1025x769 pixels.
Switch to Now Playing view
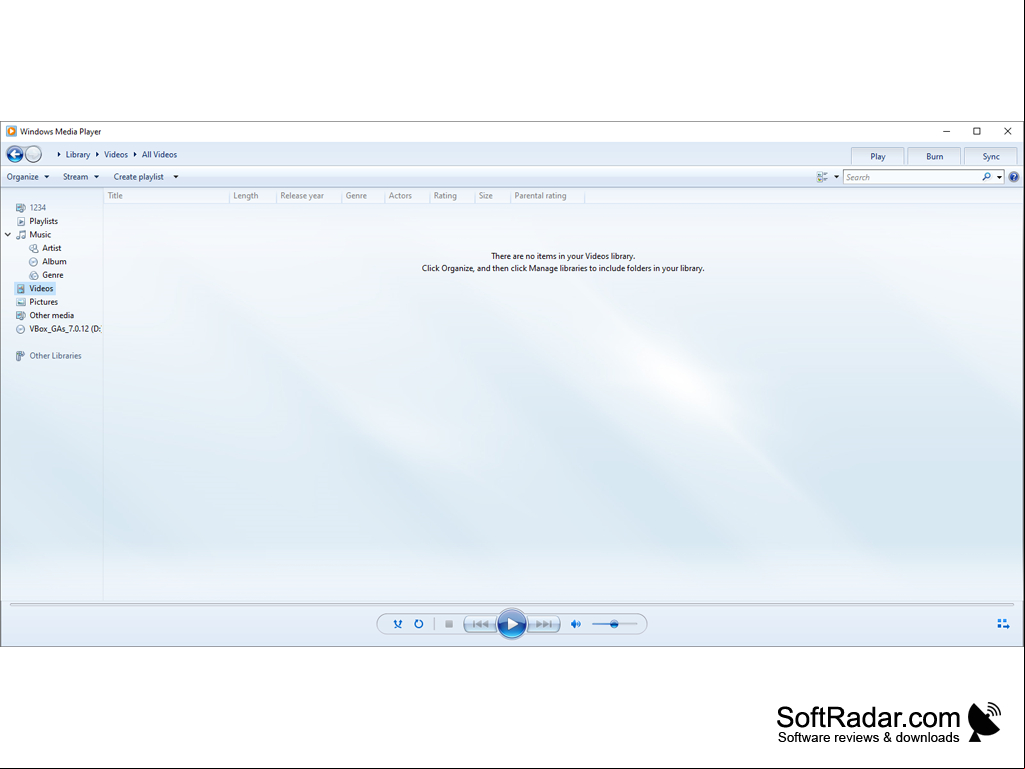1003,624
